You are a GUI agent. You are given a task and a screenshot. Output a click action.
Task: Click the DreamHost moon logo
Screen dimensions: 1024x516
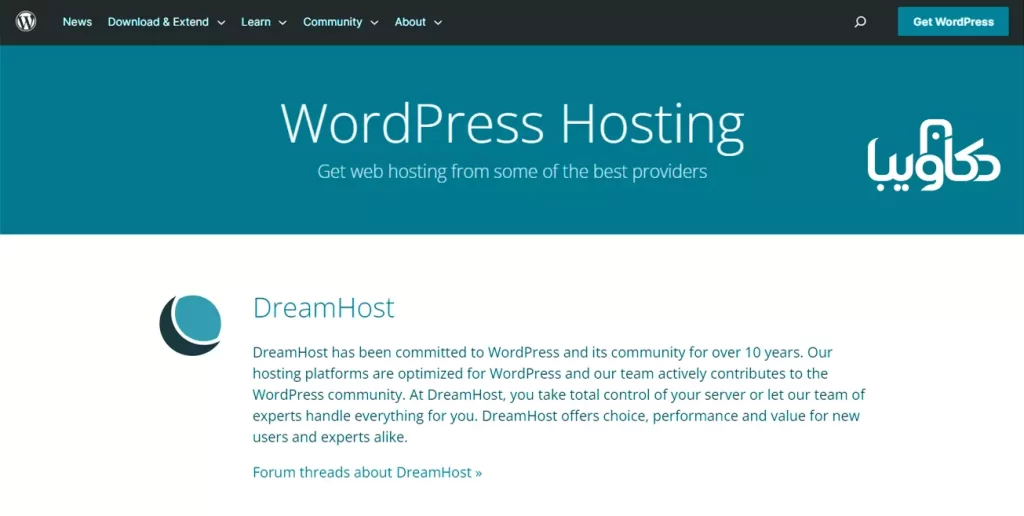190,325
